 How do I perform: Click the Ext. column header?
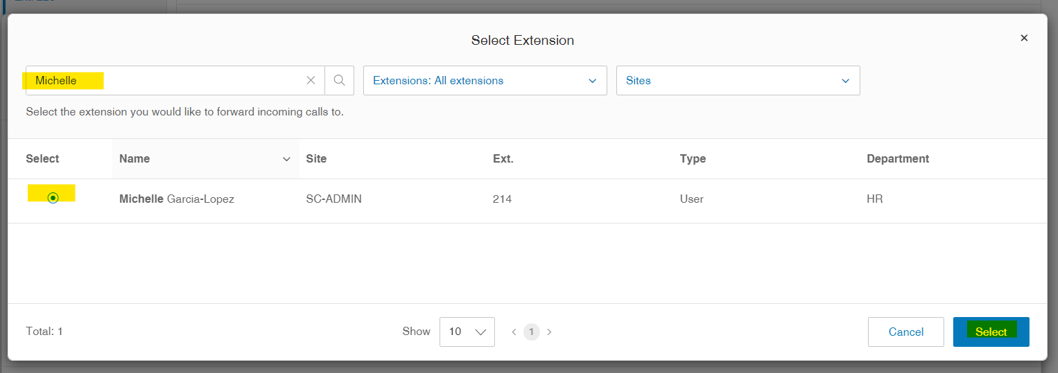[503, 159]
